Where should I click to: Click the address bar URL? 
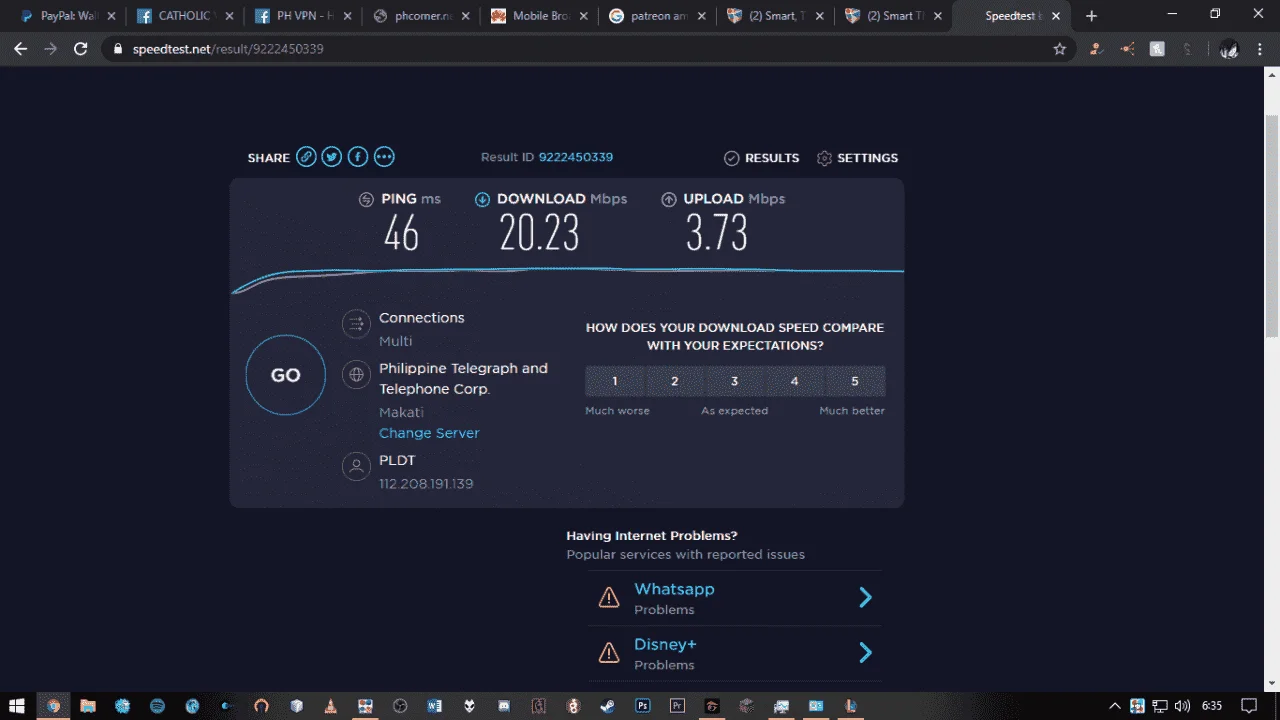228,49
